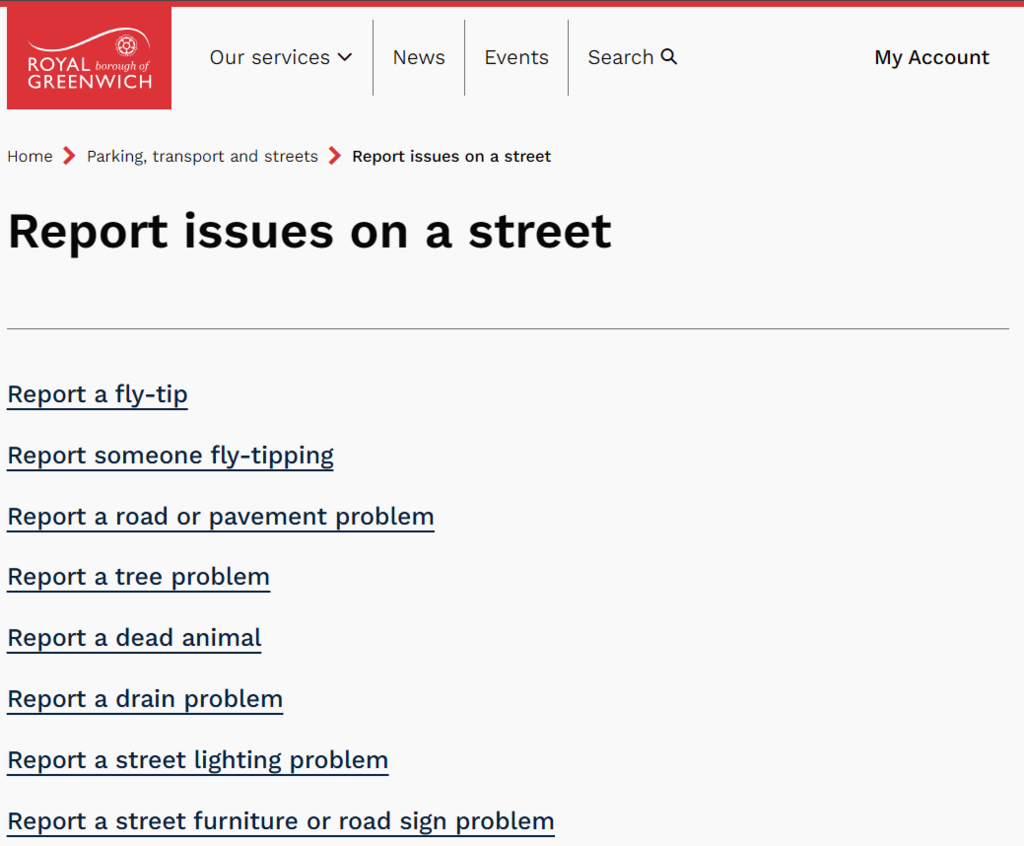Click the red chevron before current breadcrumb page
The image size is (1024, 846).
point(335,156)
